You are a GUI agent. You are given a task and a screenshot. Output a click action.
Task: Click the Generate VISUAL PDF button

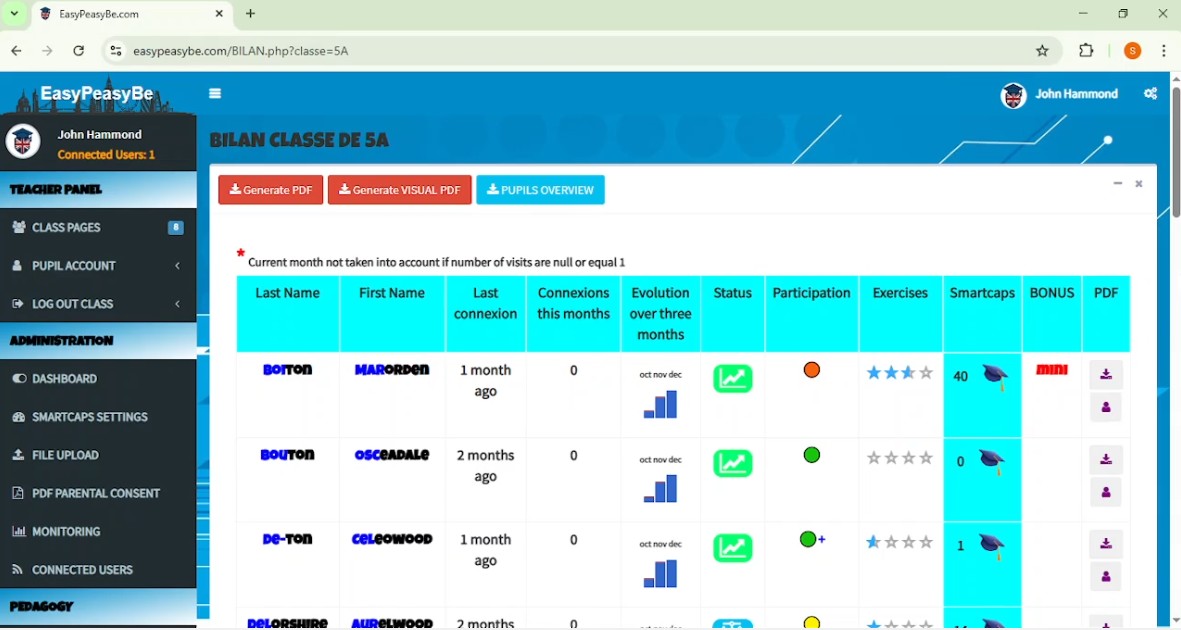tap(400, 190)
